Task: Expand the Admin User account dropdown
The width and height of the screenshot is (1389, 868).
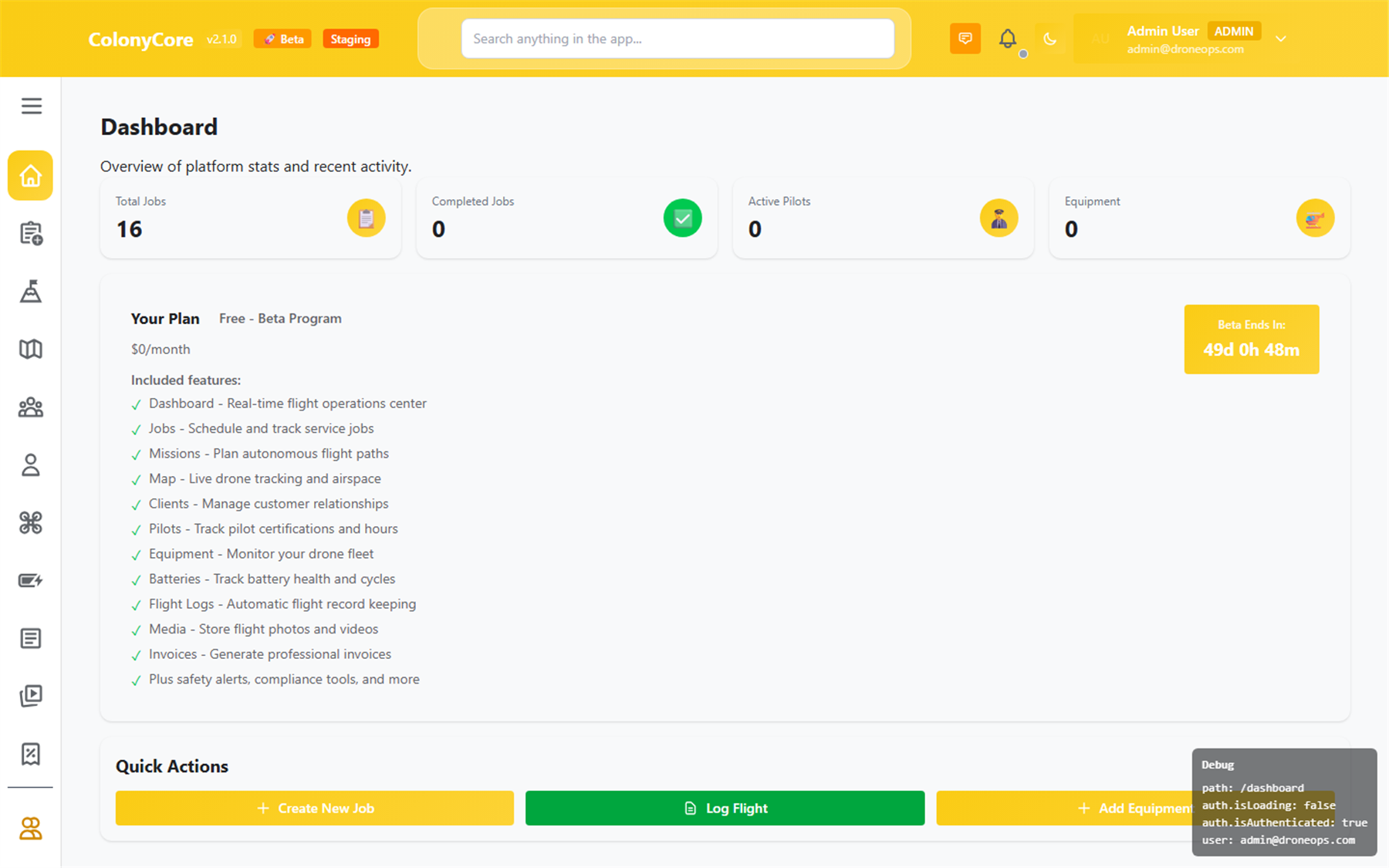Action: (1281, 38)
